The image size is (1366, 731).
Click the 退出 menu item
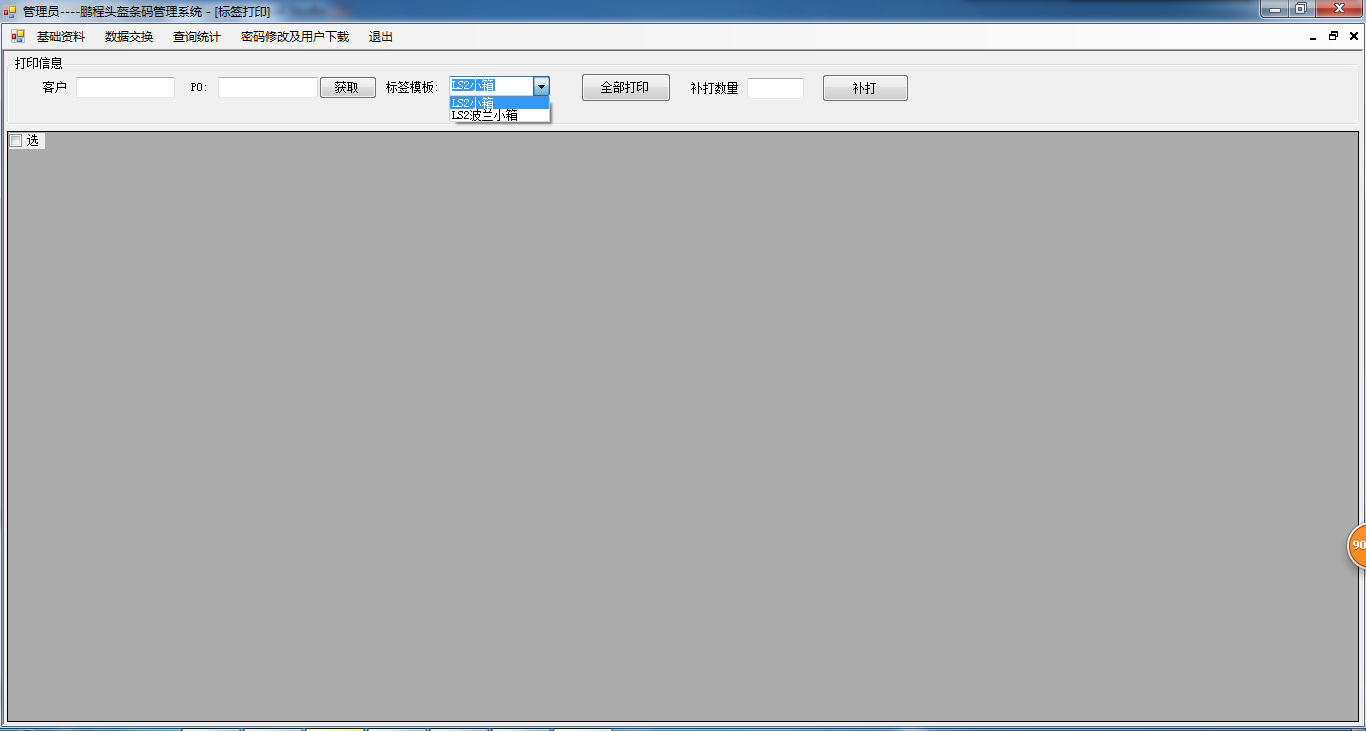pos(381,37)
